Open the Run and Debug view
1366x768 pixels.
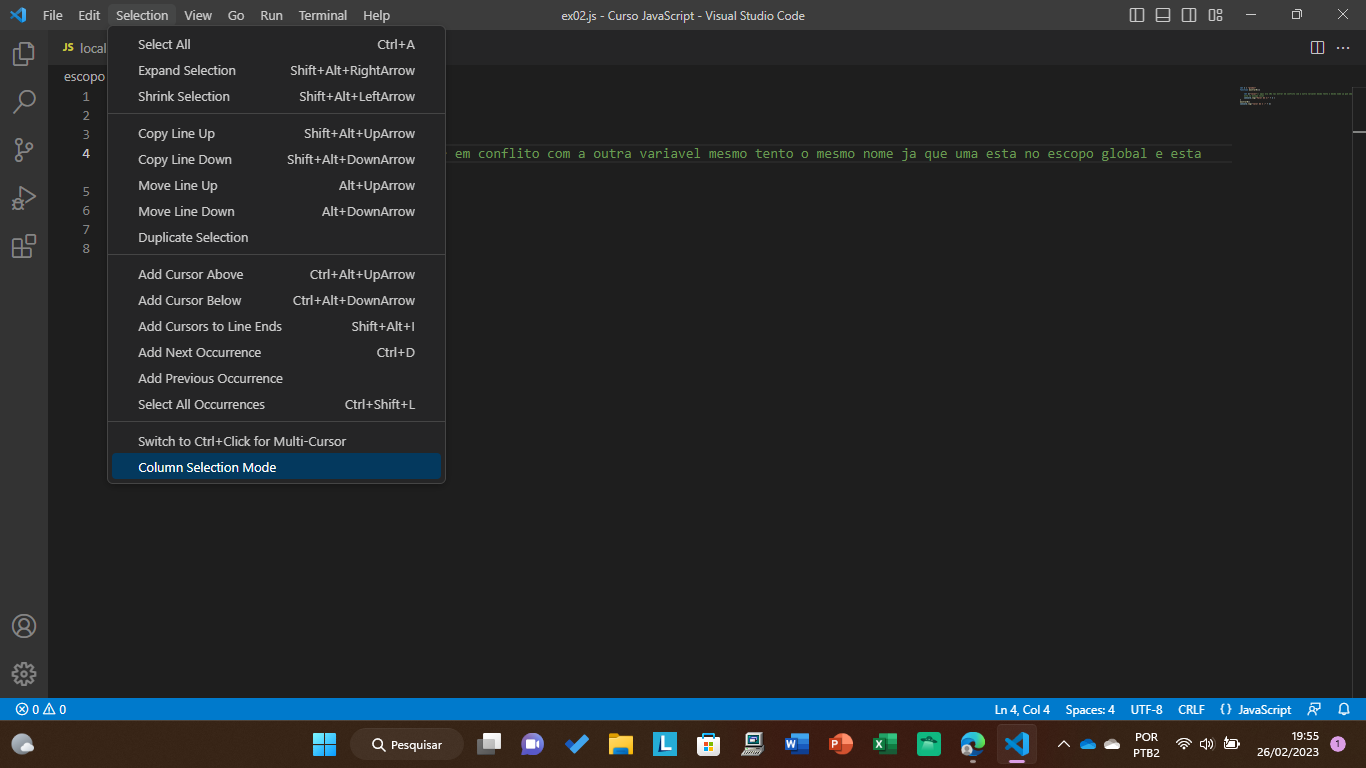(x=24, y=198)
